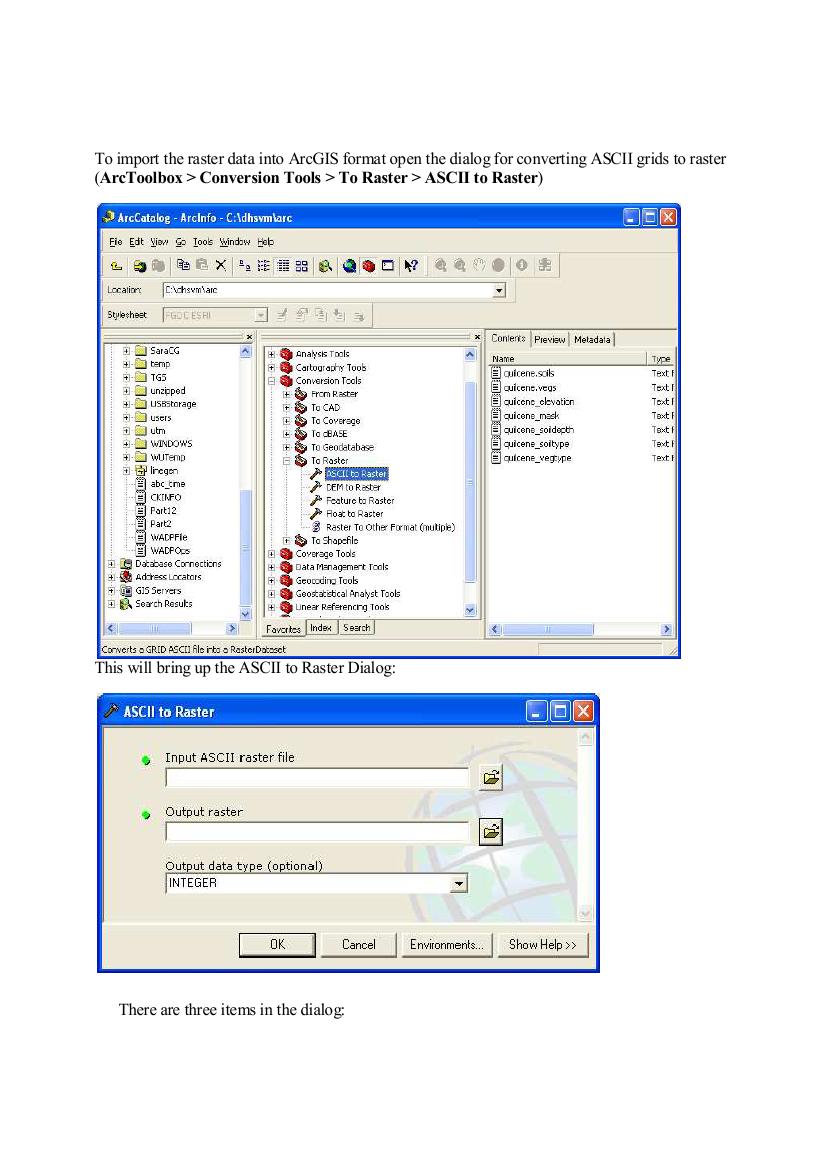Toggle the red ArcToolbox window icon
This screenshot has width=826, height=1169.
click(368, 265)
